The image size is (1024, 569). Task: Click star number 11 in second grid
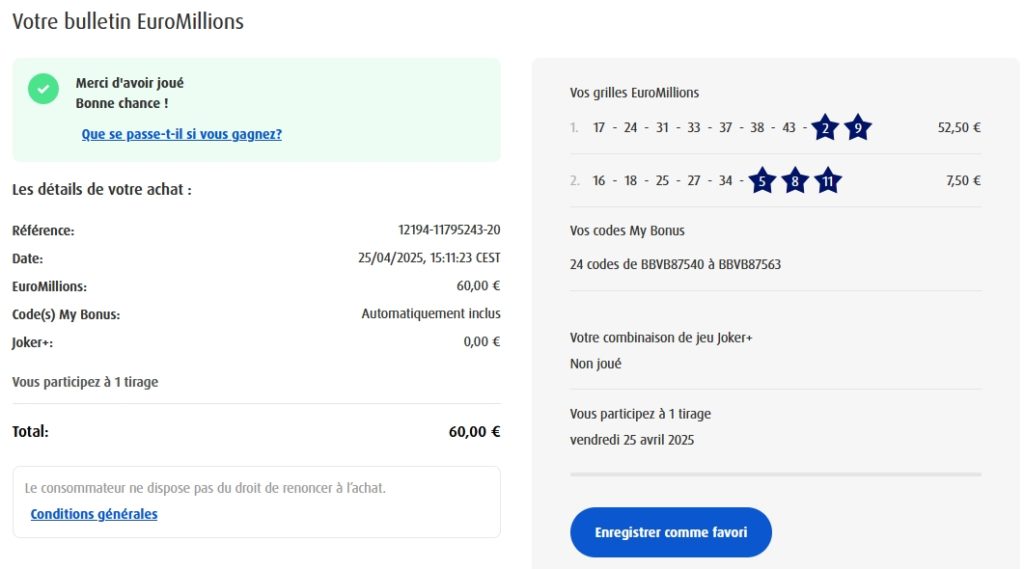tap(827, 181)
